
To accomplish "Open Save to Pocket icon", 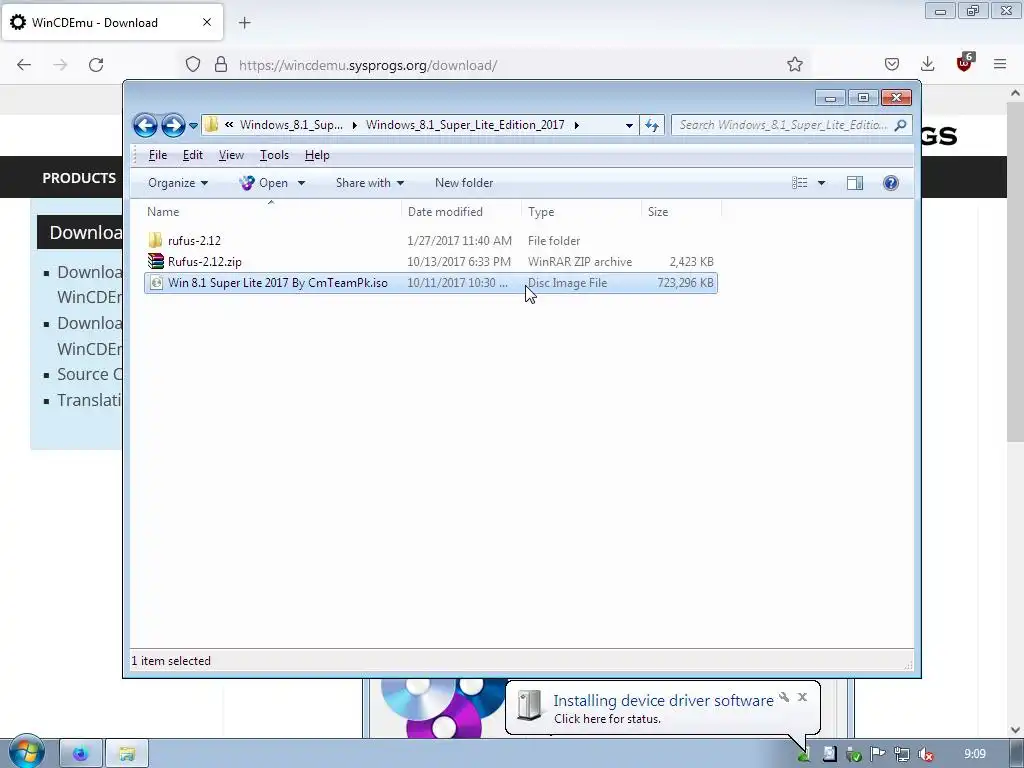I will click(x=892, y=64).
